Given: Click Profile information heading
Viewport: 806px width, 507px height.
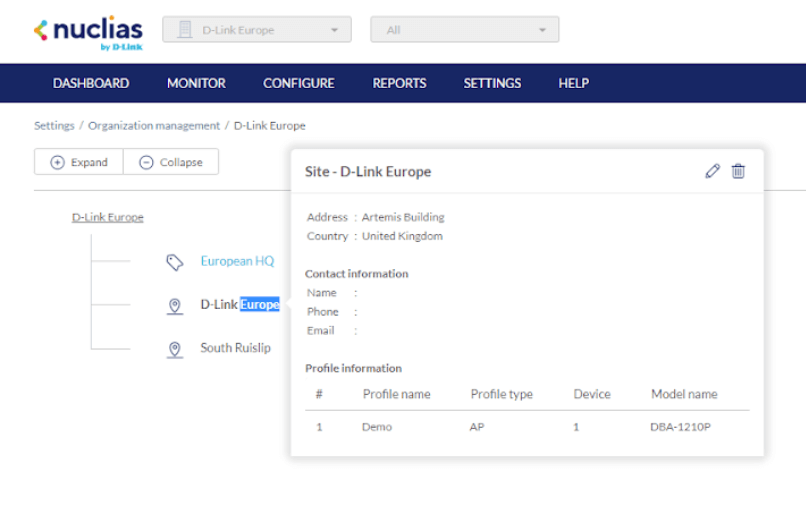Looking at the screenshot, I should (353, 368).
